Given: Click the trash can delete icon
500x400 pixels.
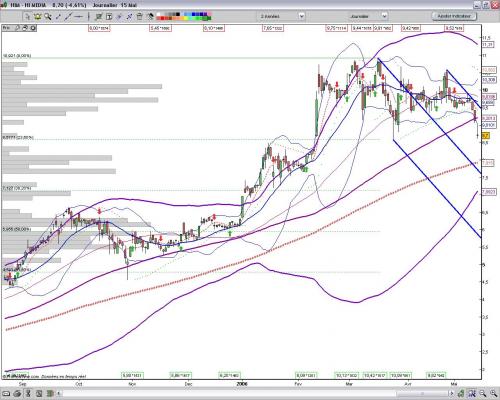Looking at the screenshot, I should [x=140, y=16].
